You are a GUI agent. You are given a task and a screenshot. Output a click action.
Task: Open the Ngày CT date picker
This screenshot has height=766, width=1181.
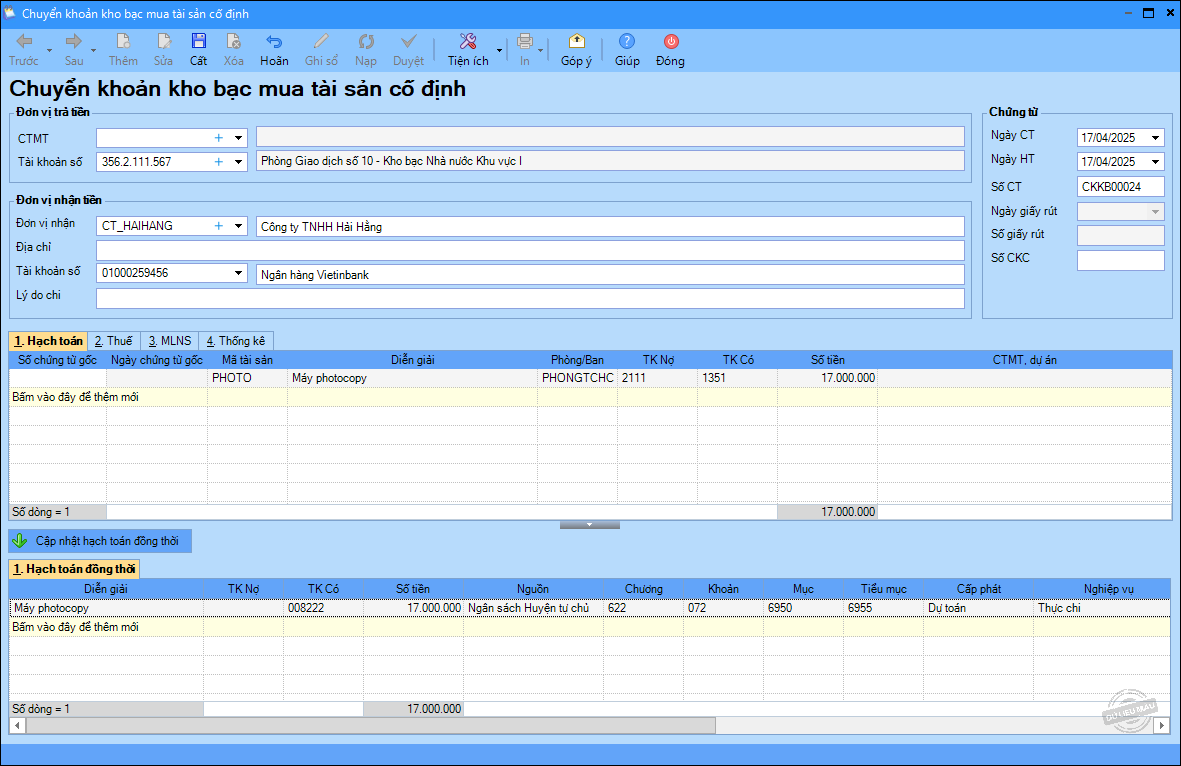[x=1155, y=138]
